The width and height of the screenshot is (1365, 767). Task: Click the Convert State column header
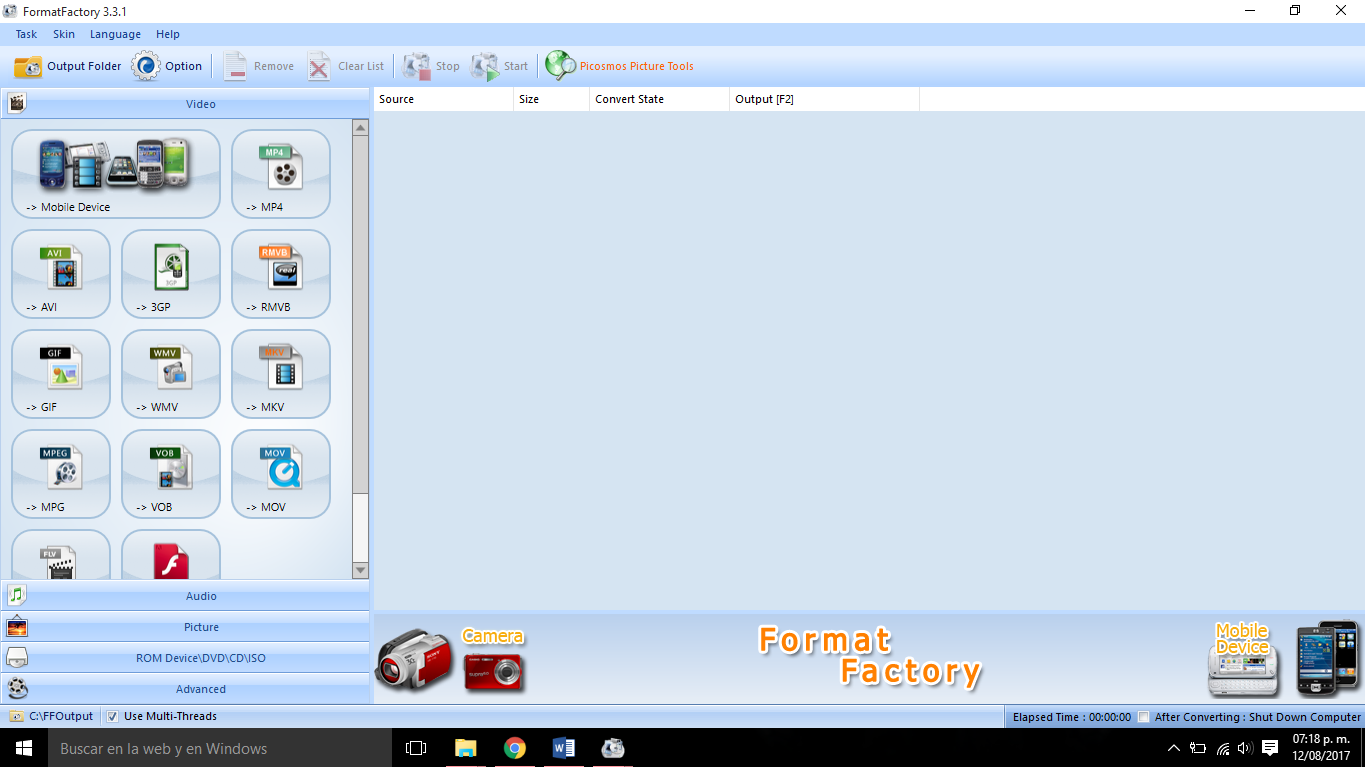coord(659,99)
